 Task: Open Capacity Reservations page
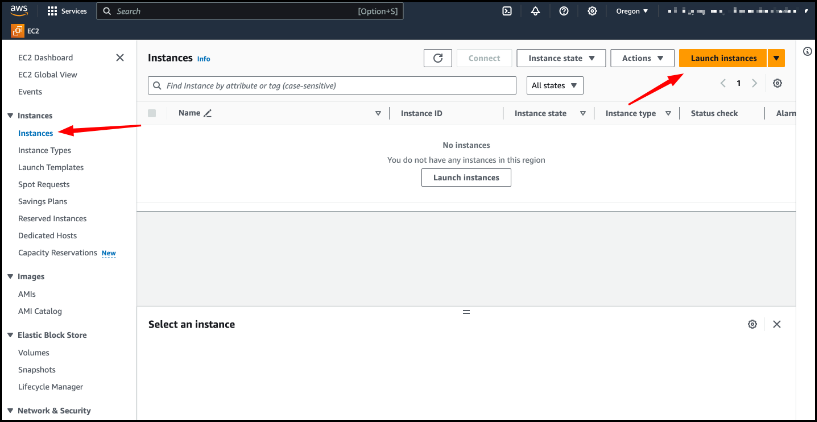point(58,253)
